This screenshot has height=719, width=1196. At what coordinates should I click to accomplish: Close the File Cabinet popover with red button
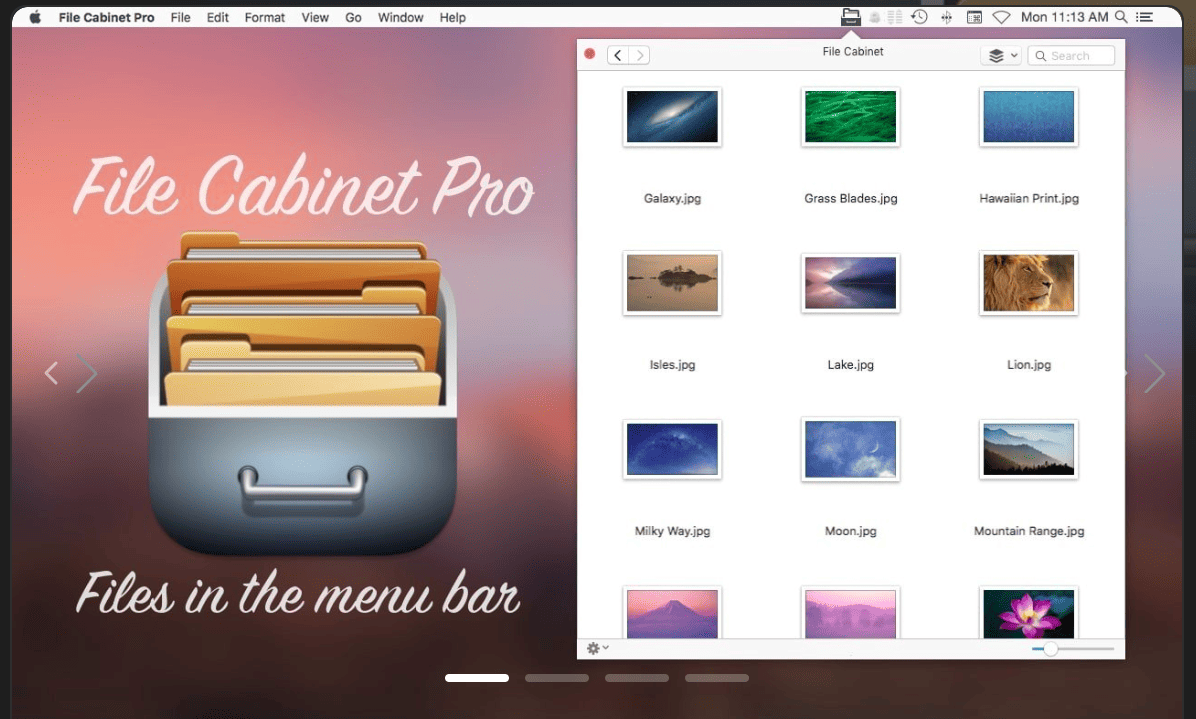pyautogui.click(x=590, y=54)
